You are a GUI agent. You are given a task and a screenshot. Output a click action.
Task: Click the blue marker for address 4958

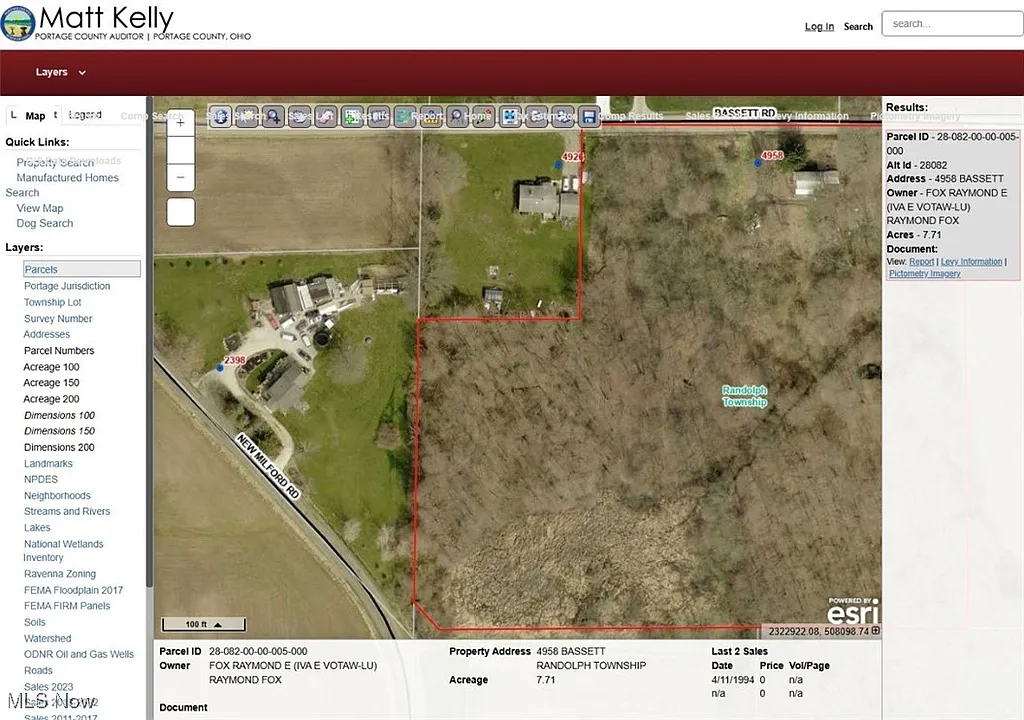tap(758, 163)
